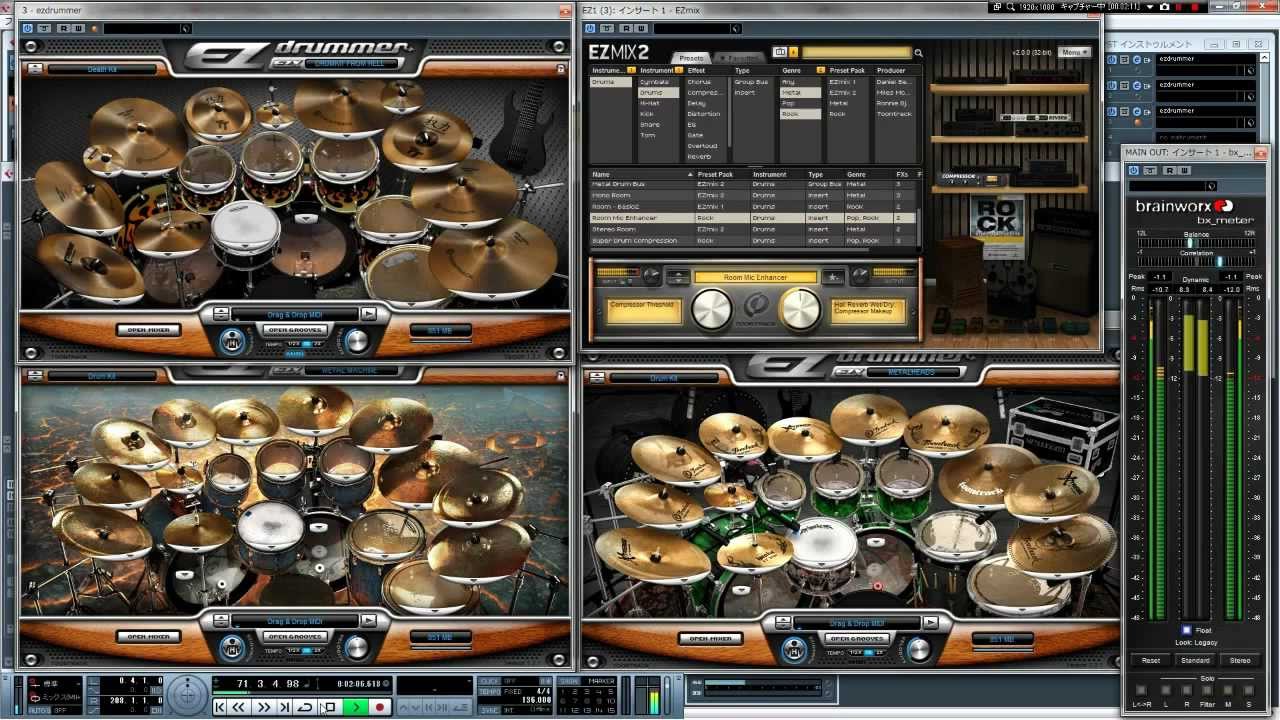Open Drum Kit dropdown in Metal Machine window

(101, 376)
